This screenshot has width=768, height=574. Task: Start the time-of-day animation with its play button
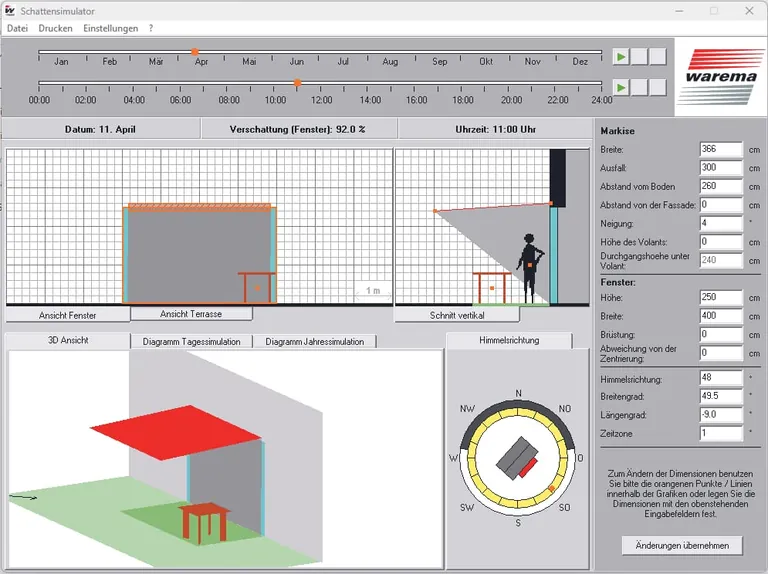click(x=621, y=88)
